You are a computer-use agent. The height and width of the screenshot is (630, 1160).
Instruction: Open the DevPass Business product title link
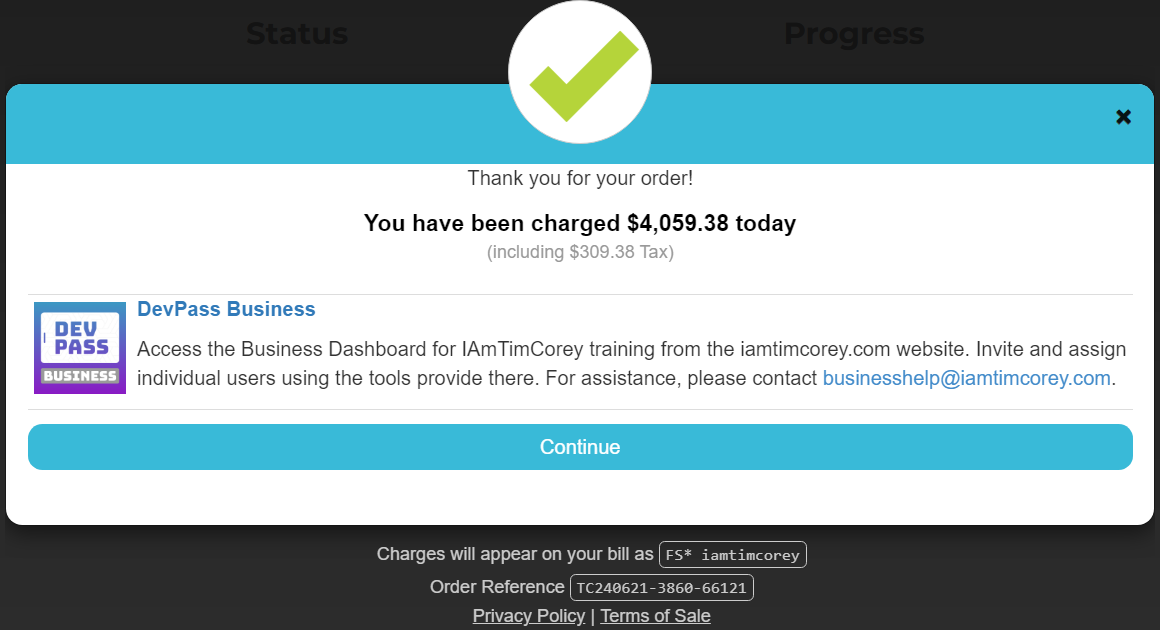pos(226,309)
